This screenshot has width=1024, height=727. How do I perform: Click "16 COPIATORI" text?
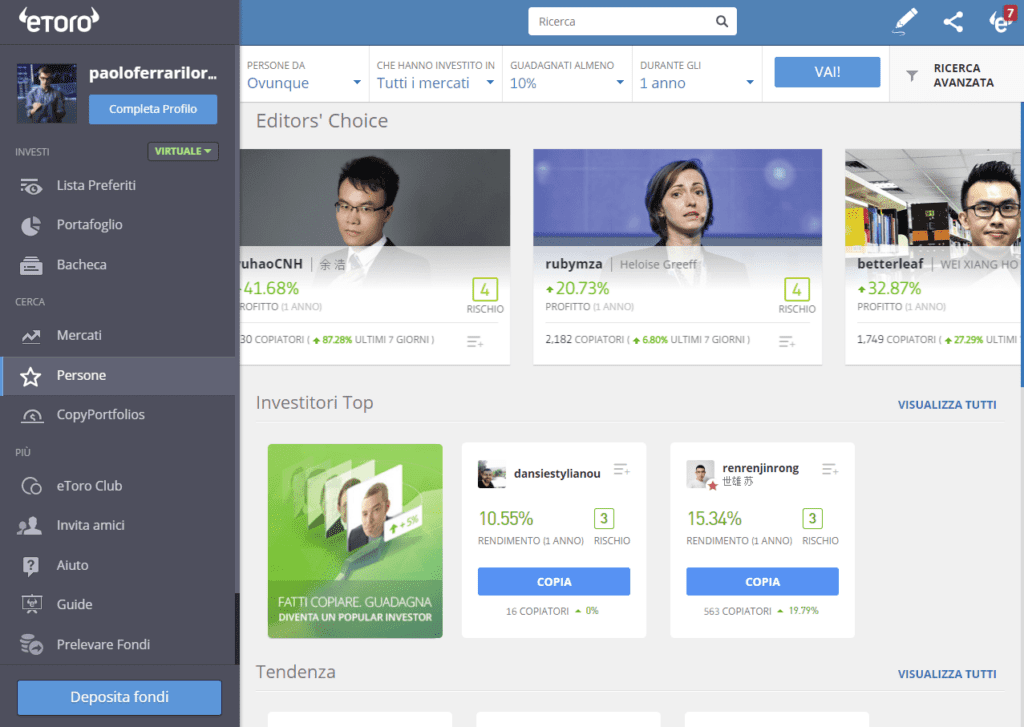point(537,611)
